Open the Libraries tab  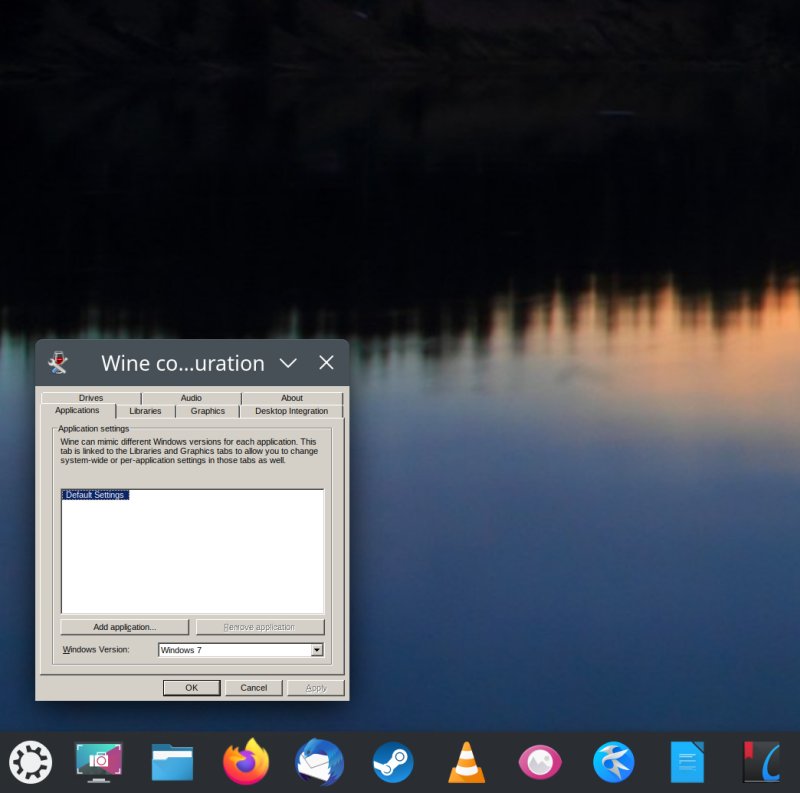[x=145, y=411]
